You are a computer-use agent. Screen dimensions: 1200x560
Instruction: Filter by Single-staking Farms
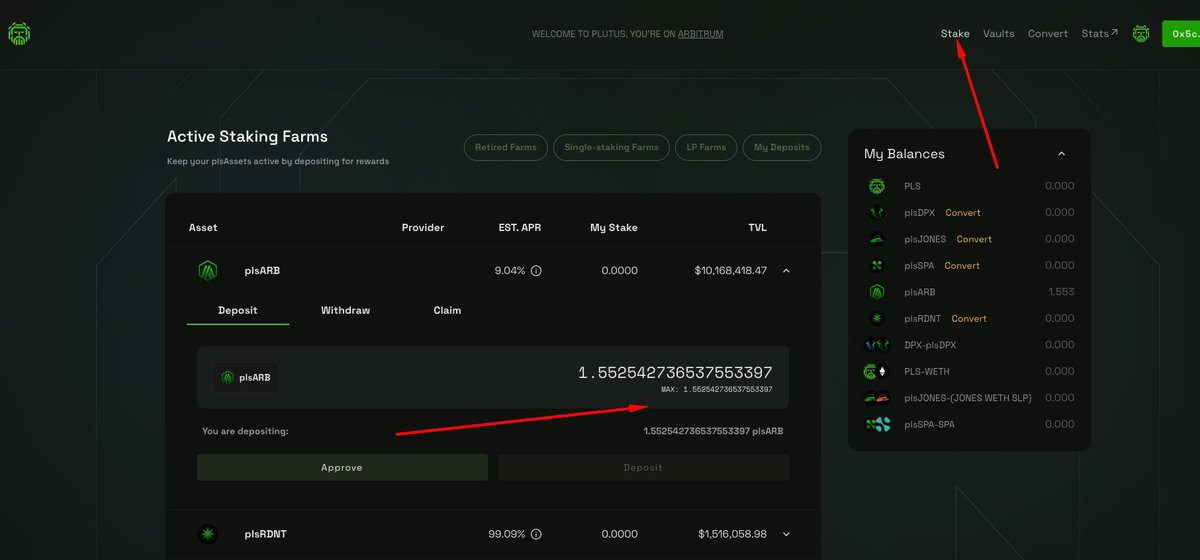click(611, 147)
